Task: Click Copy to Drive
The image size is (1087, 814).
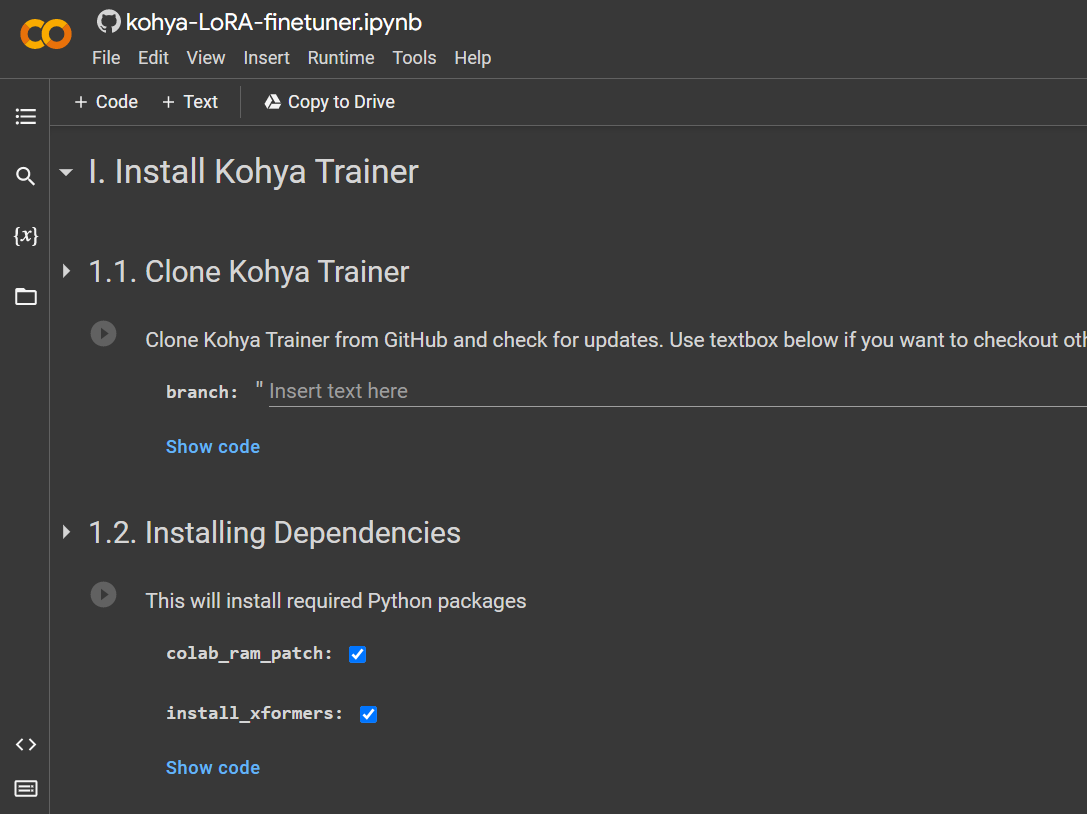Action: pyautogui.click(x=328, y=101)
